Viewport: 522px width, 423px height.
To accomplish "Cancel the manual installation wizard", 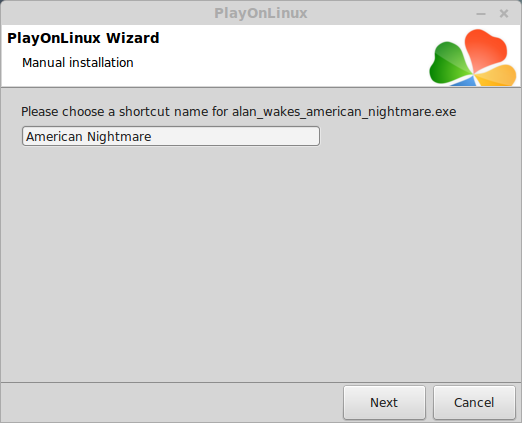I will pos(474,402).
